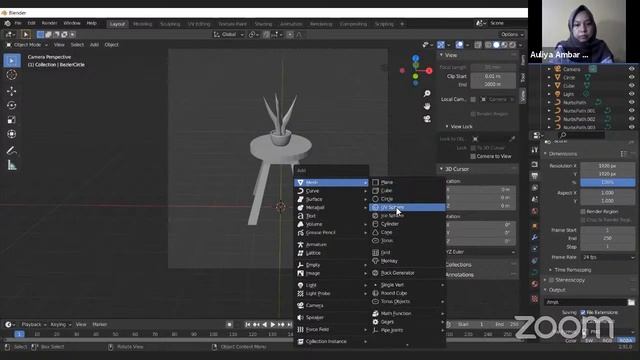Add a Monkey mesh
The width and height of the screenshot is (640, 360).
407,260
